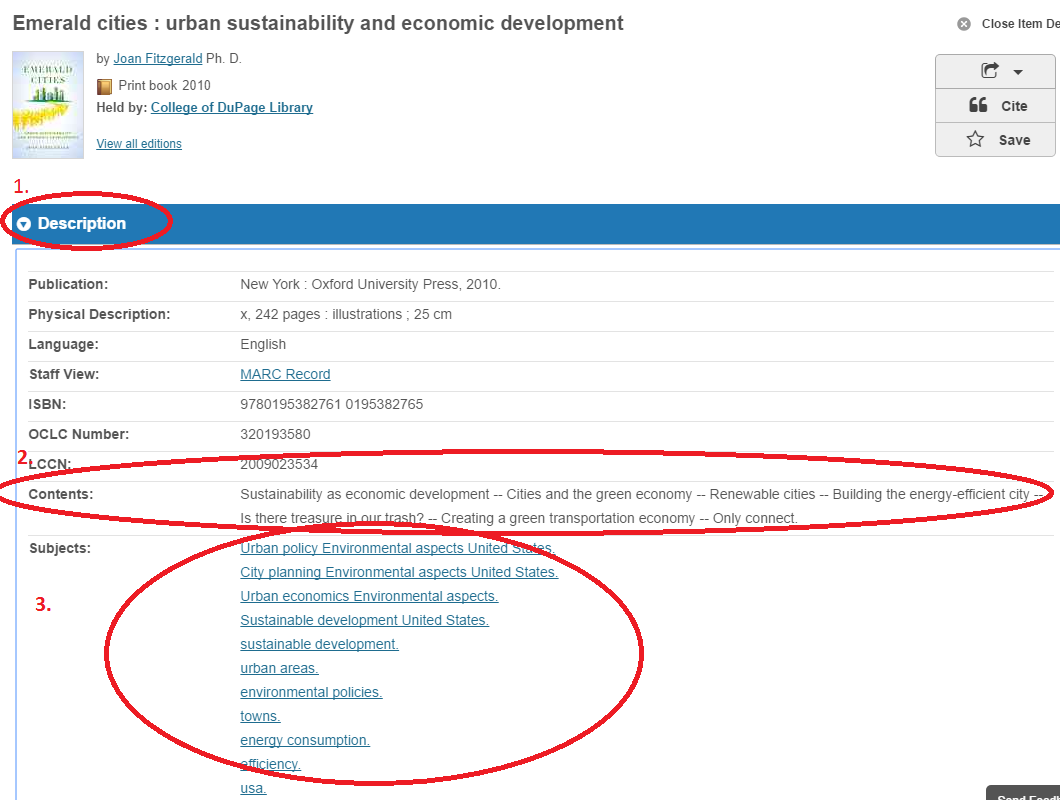Click the Emerald Cities book cover thumbnail
This screenshot has width=1060, height=800.
[48, 105]
